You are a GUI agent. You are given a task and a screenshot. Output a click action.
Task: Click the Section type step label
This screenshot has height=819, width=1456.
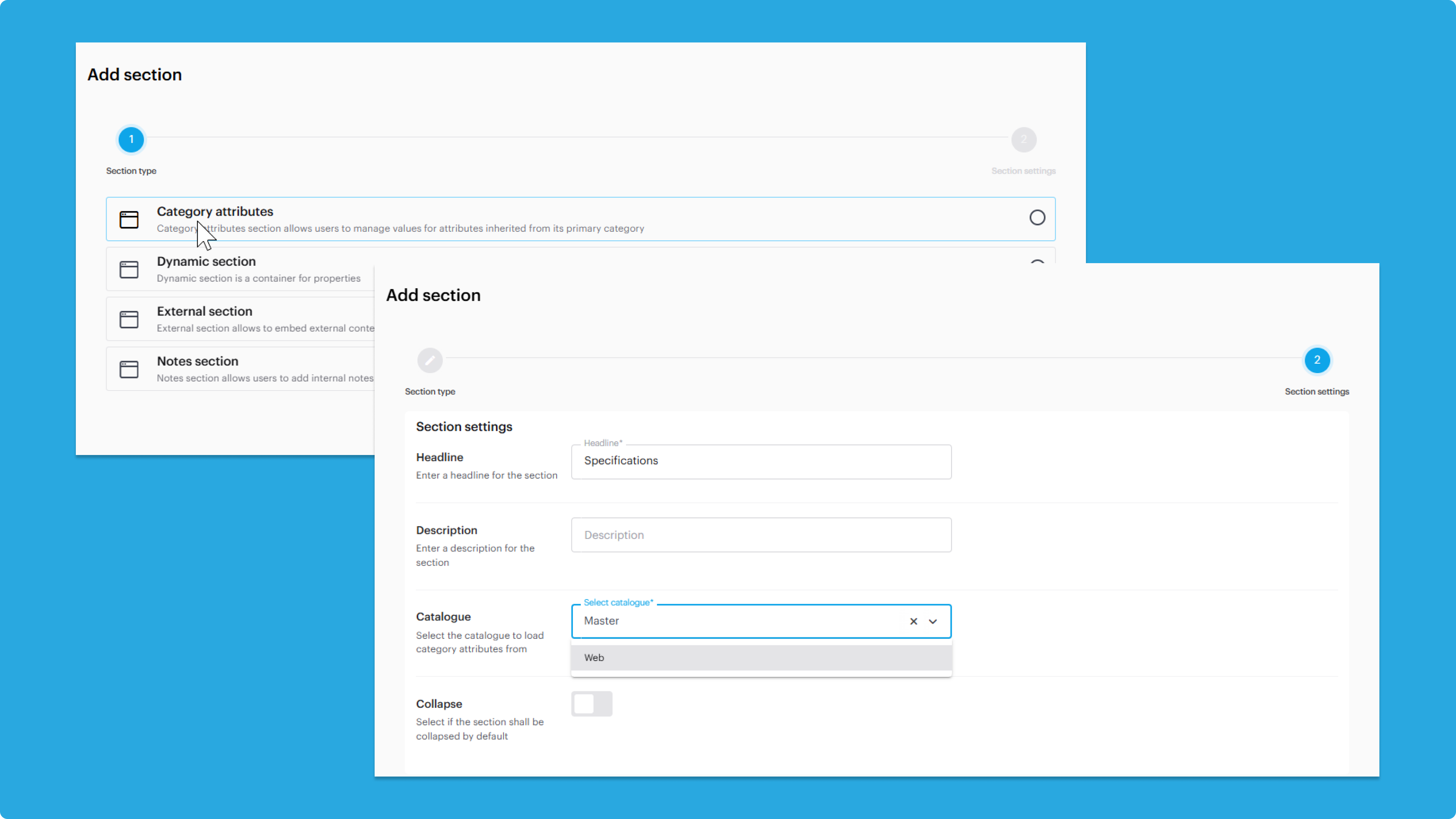click(131, 171)
